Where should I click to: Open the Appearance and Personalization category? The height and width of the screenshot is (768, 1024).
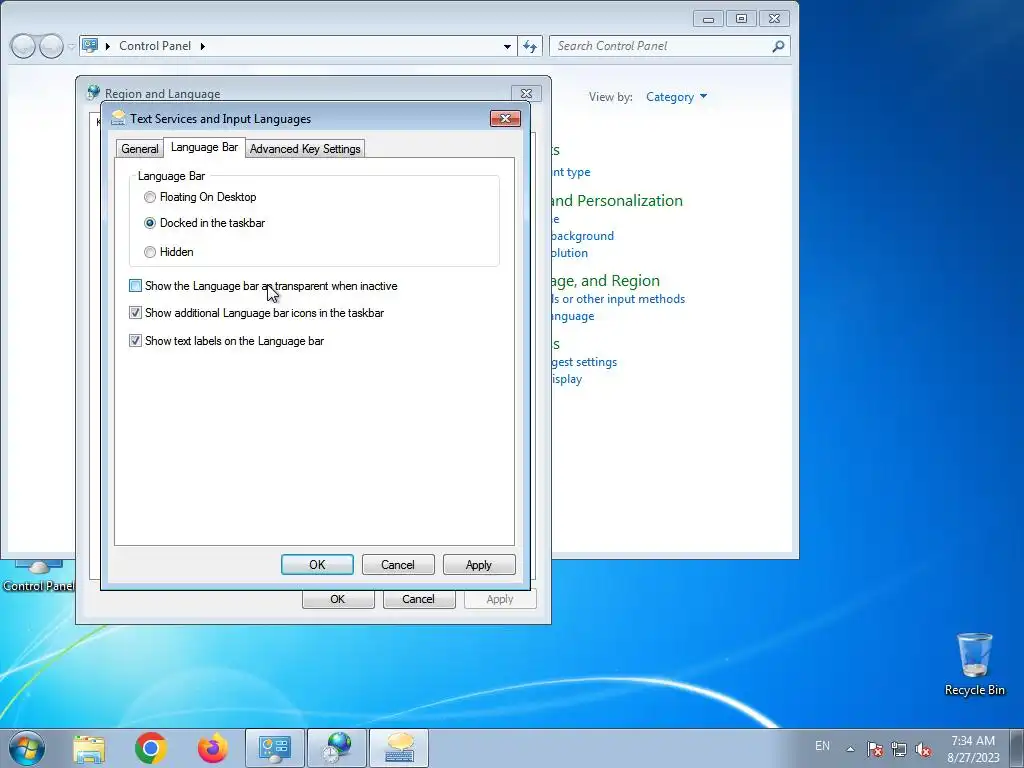617,200
